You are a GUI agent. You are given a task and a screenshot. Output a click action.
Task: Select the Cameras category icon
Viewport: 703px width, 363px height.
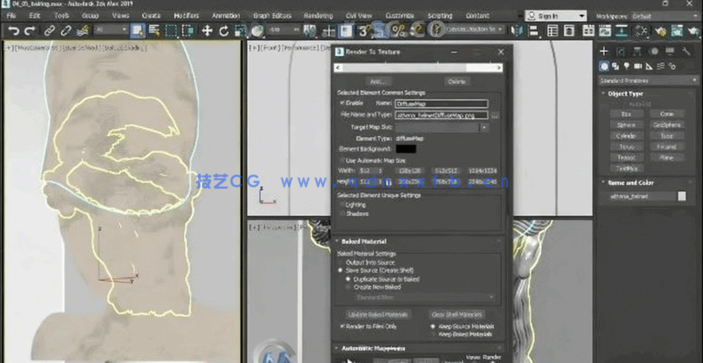[638, 66]
